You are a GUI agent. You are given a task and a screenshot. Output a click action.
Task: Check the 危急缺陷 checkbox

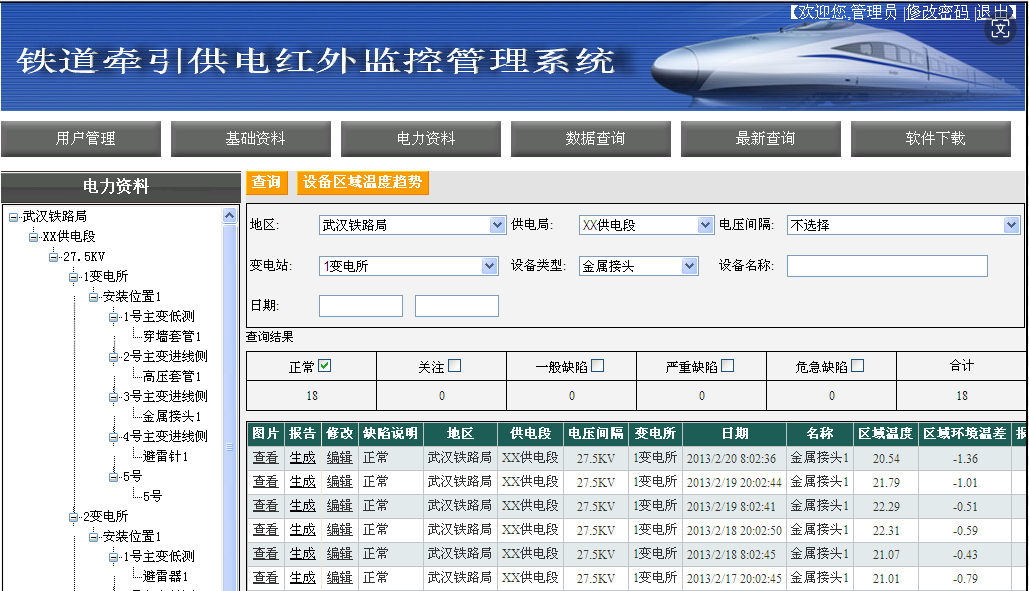point(857,366)
